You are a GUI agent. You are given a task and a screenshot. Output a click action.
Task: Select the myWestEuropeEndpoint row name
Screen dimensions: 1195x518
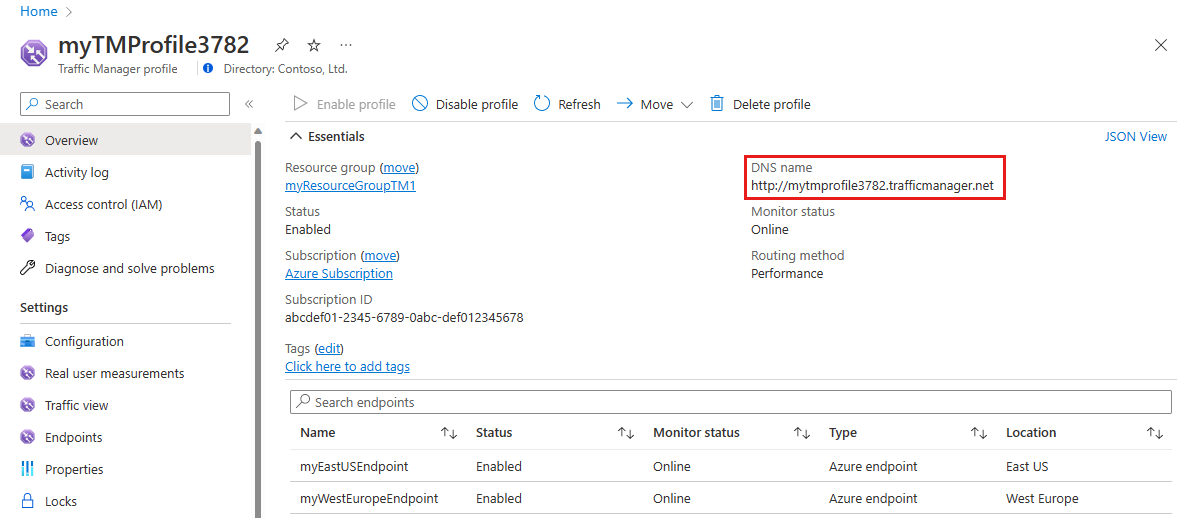point(369,498)
